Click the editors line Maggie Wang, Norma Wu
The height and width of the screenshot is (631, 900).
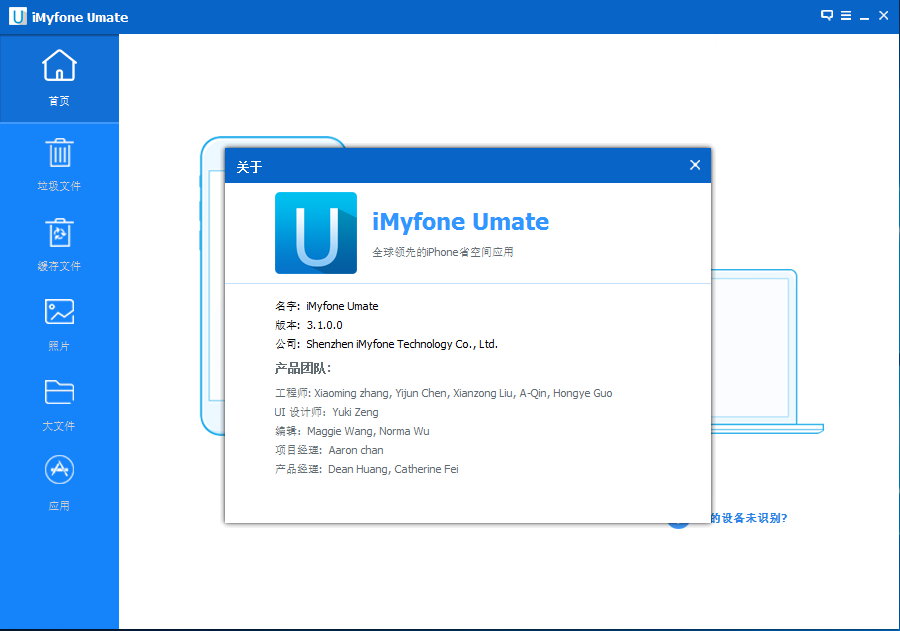point(352,431)
